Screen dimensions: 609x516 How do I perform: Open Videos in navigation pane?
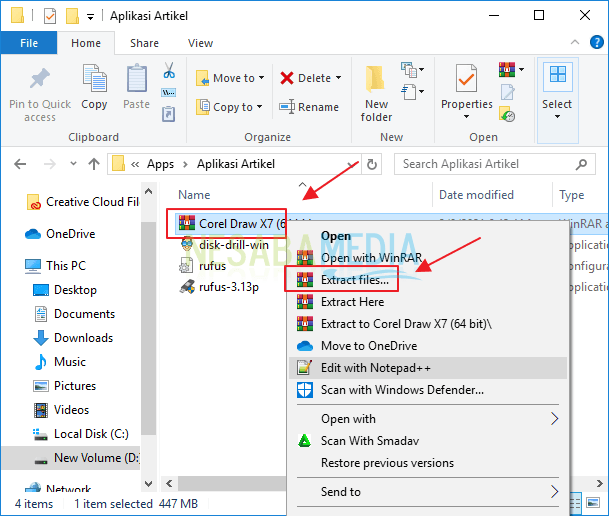61,410
